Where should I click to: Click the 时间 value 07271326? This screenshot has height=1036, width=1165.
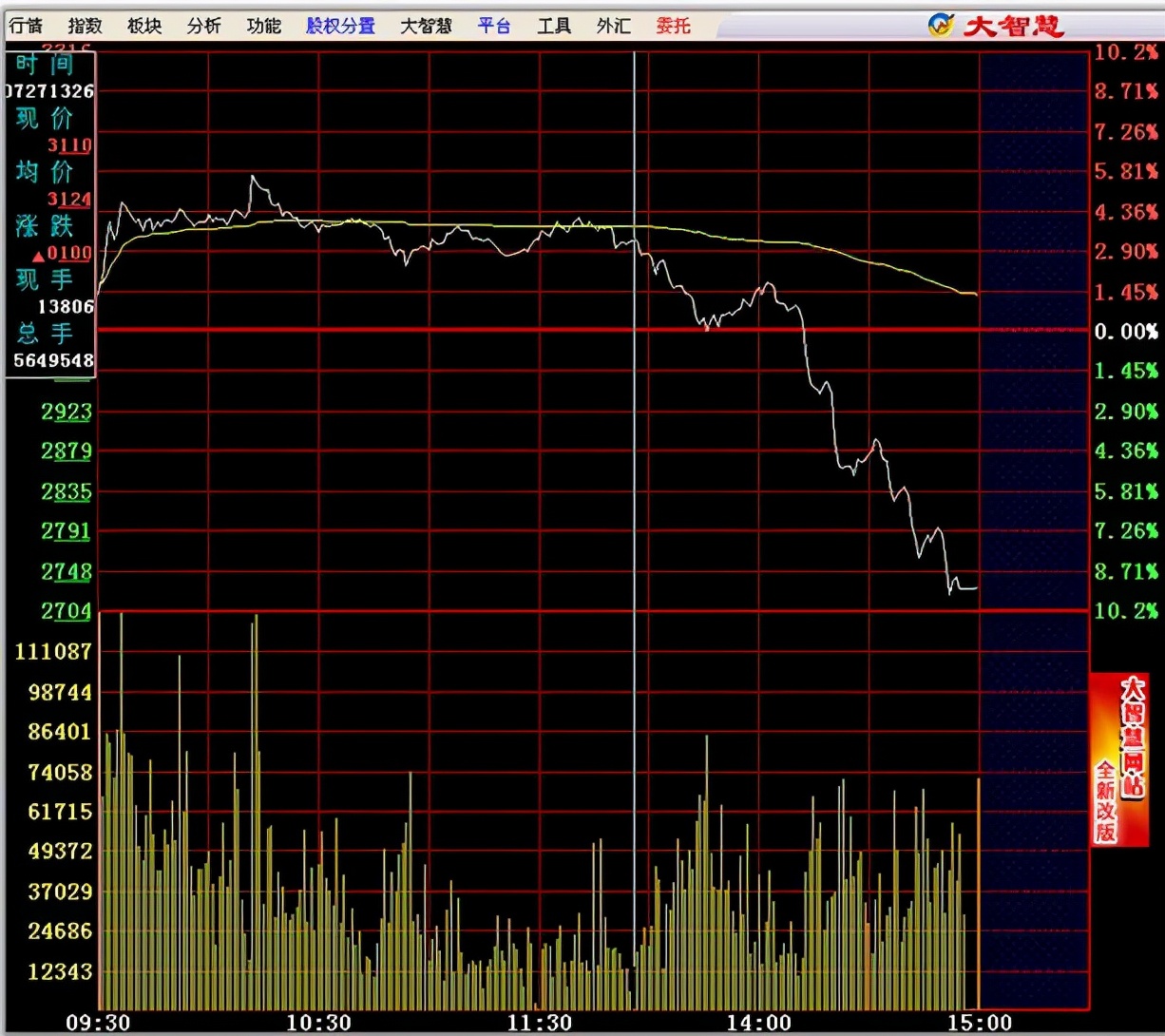point(50,92)
